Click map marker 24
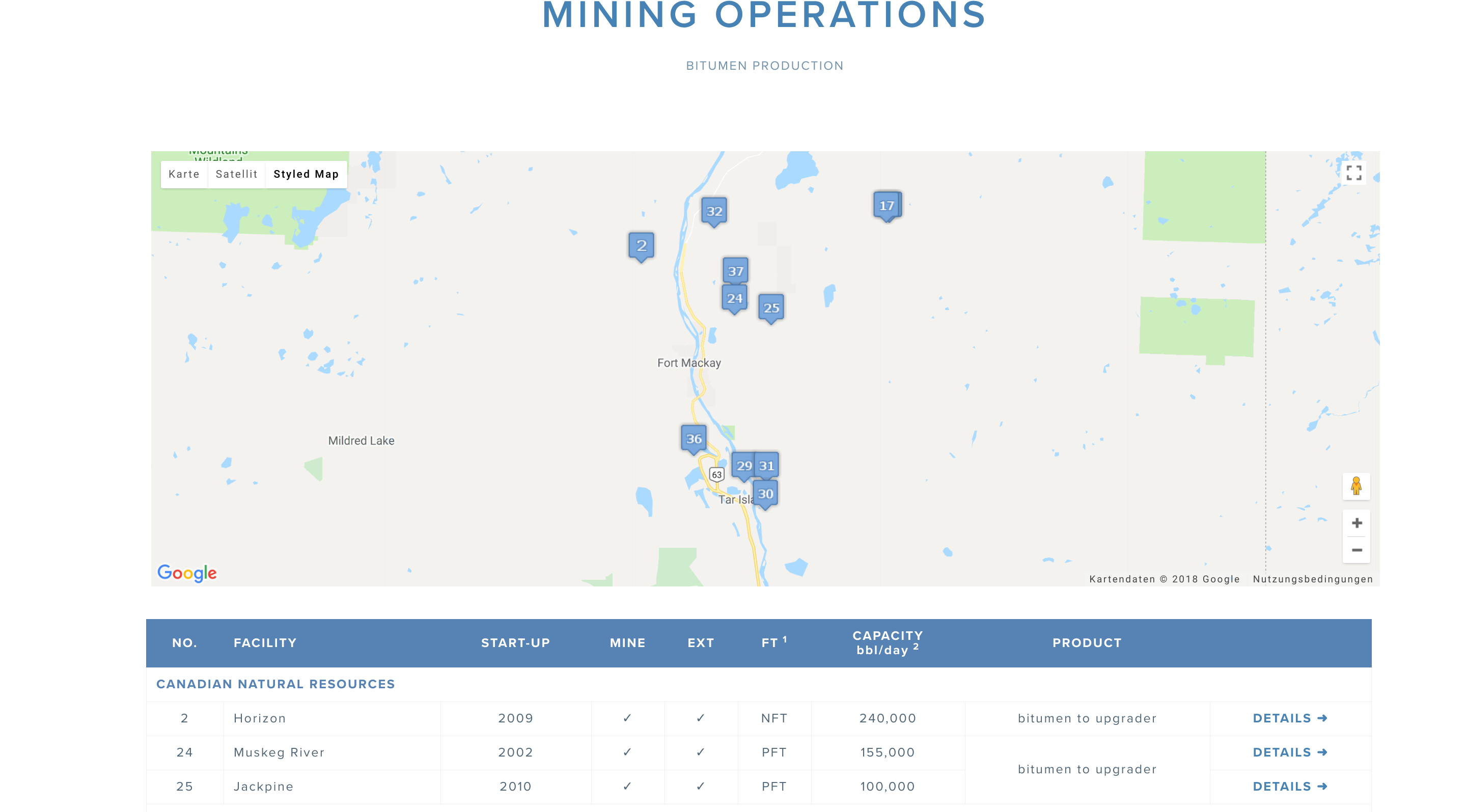This screenshot has height=812, width=1467. 734,298
